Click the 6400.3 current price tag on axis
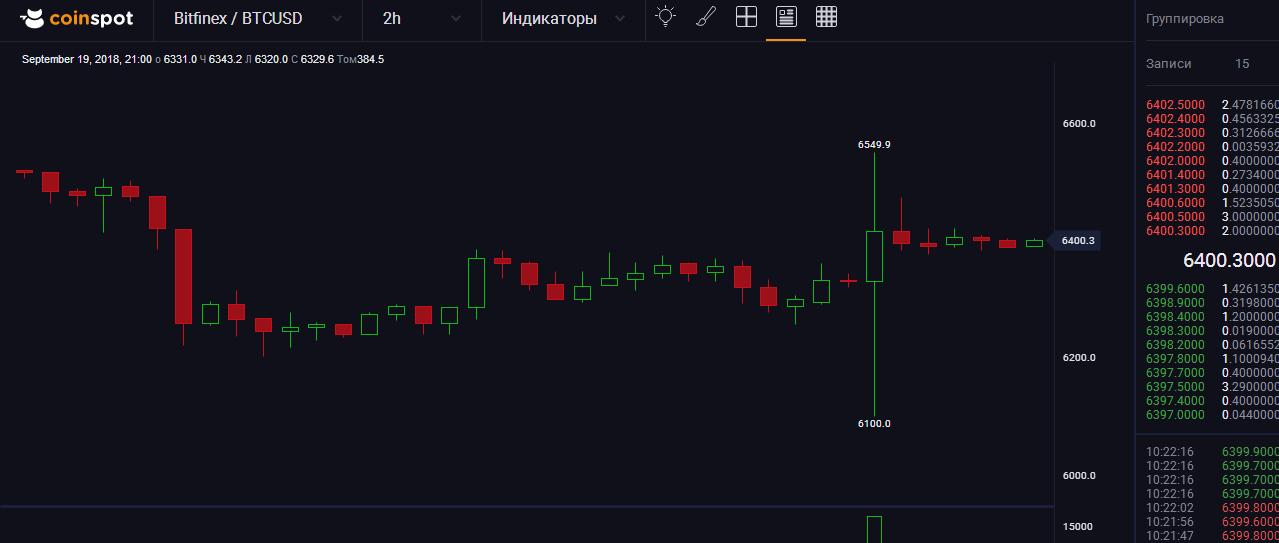 (x=1077, y=241)
